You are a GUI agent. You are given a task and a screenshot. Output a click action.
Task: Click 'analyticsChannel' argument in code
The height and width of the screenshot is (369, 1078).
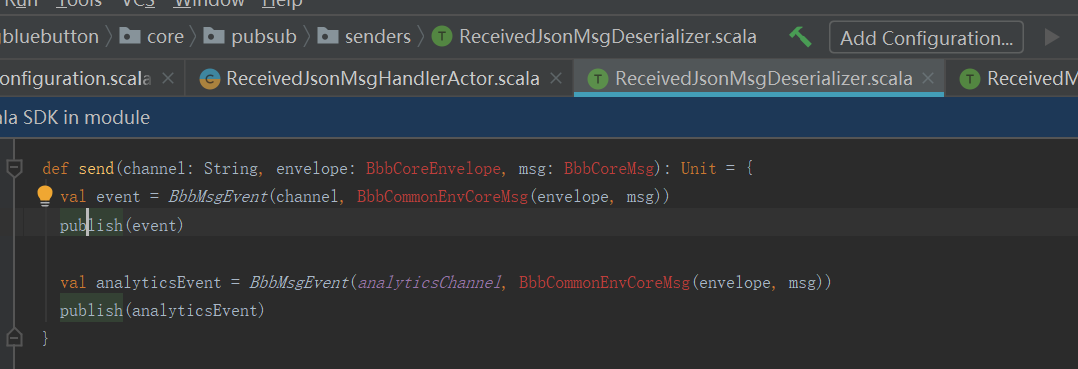430,282
